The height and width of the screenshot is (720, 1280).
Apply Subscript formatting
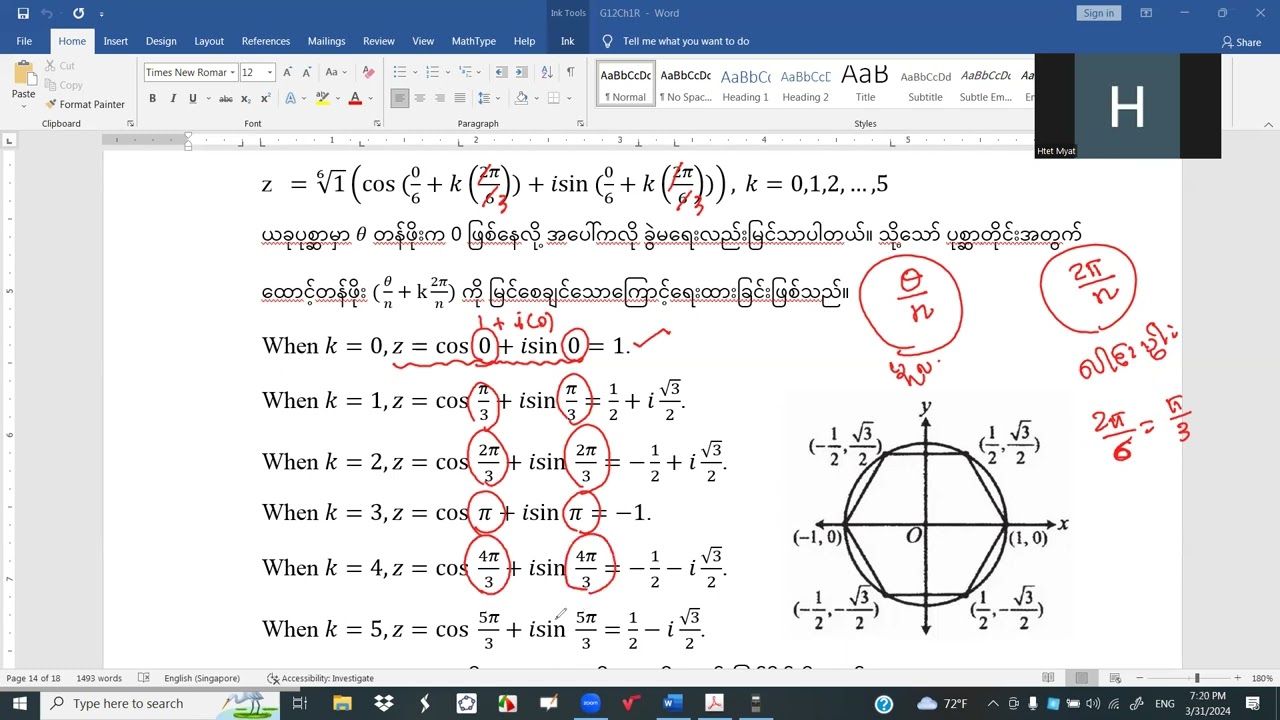(248, 98)
